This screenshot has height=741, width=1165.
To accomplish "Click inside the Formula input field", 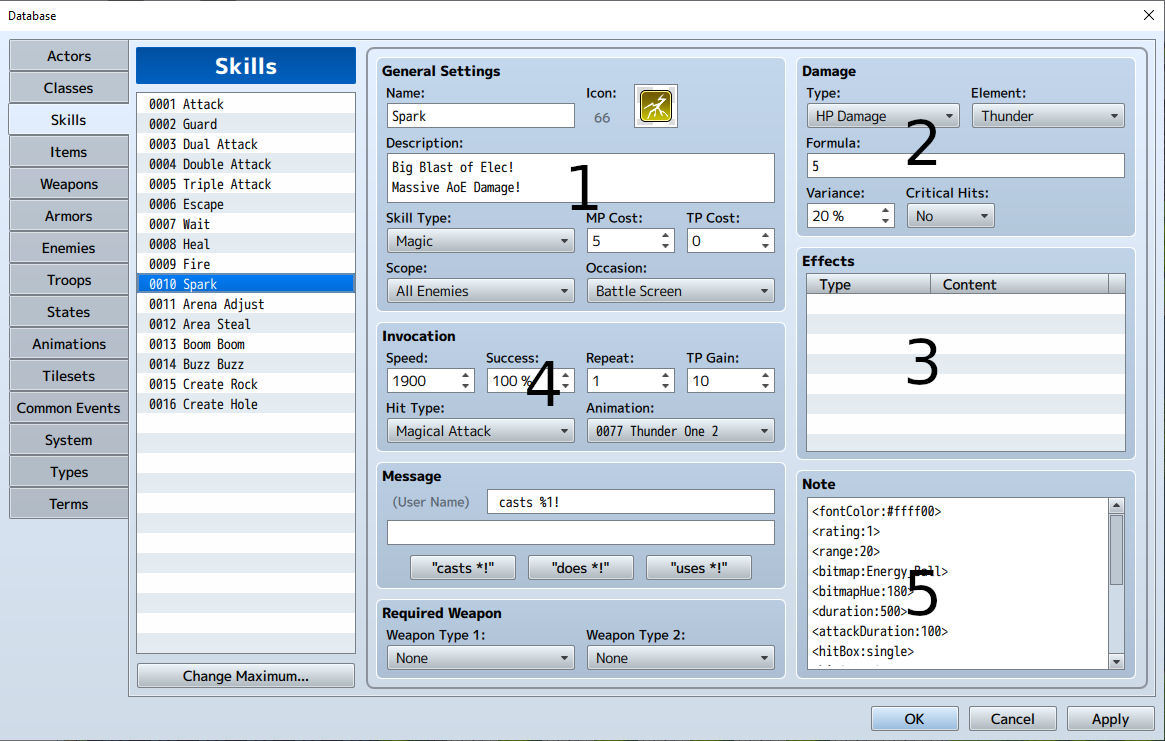I will coord(965,166).
